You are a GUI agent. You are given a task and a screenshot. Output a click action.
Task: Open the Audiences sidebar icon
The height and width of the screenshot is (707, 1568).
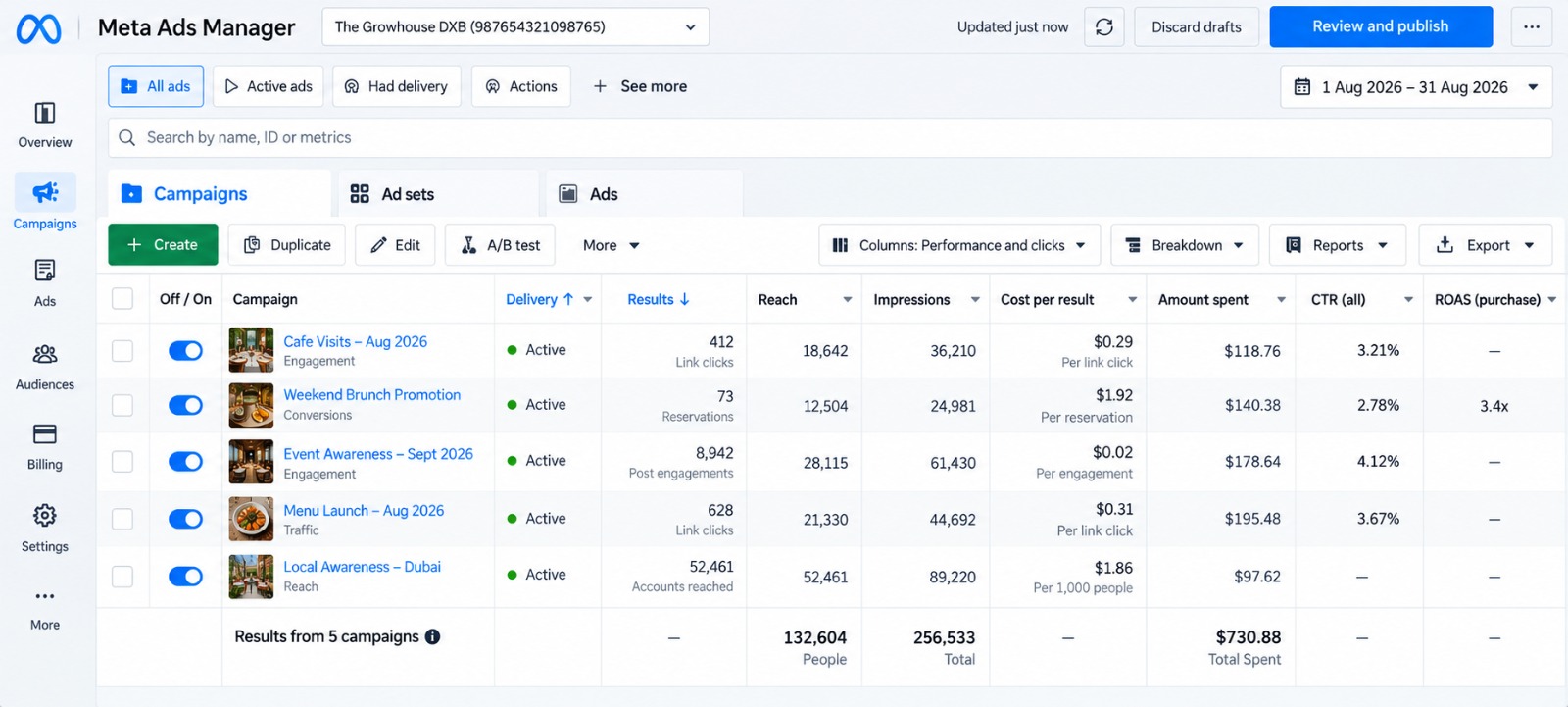[45, 354]
